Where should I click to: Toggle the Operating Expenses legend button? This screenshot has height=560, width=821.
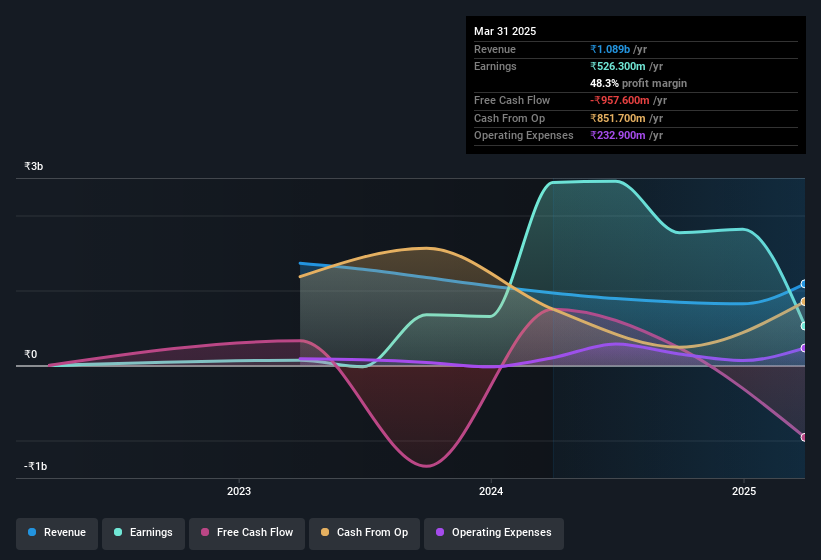tap(494, 533)
